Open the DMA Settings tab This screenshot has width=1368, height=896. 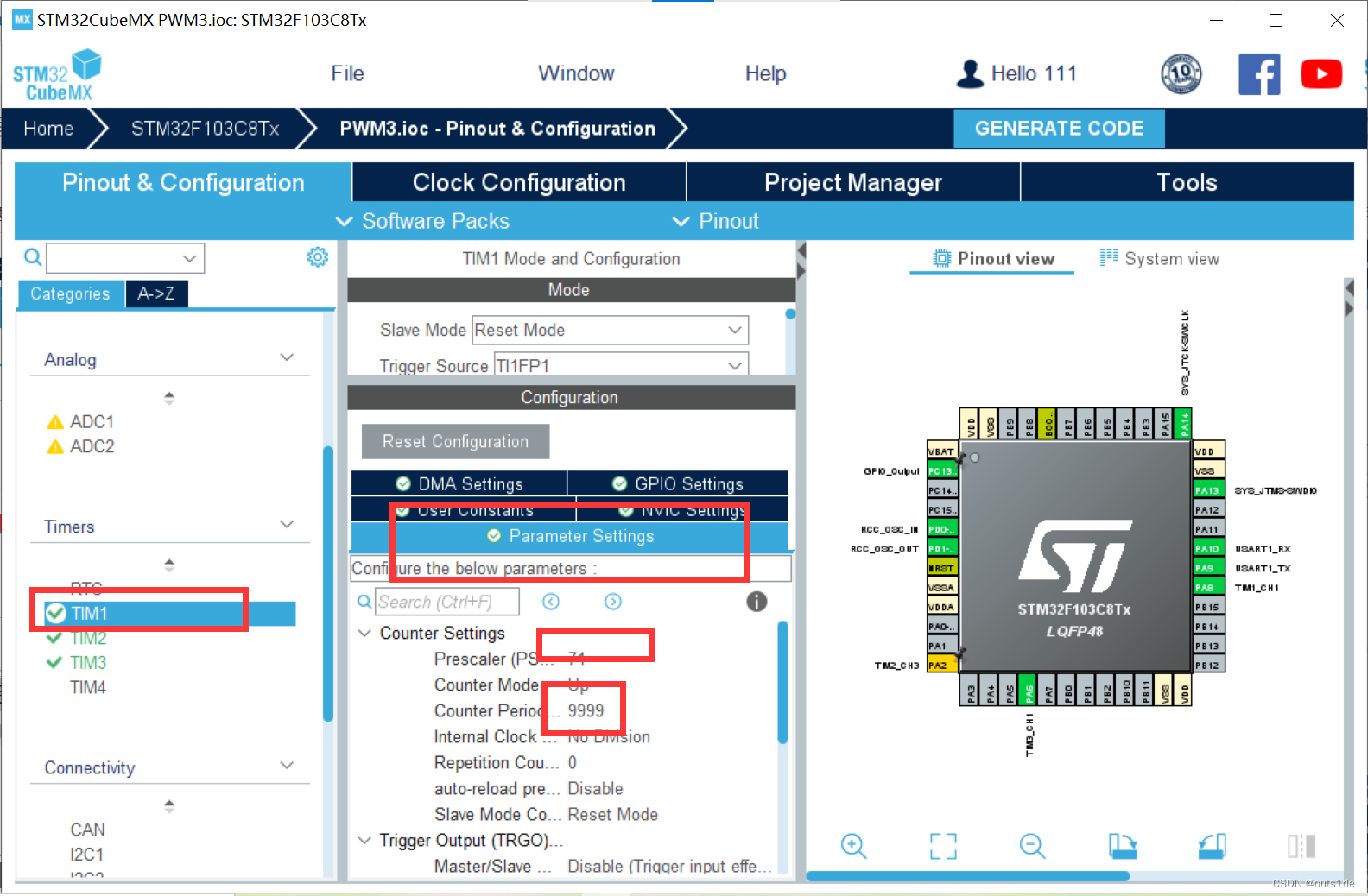(x=459, y=483)
